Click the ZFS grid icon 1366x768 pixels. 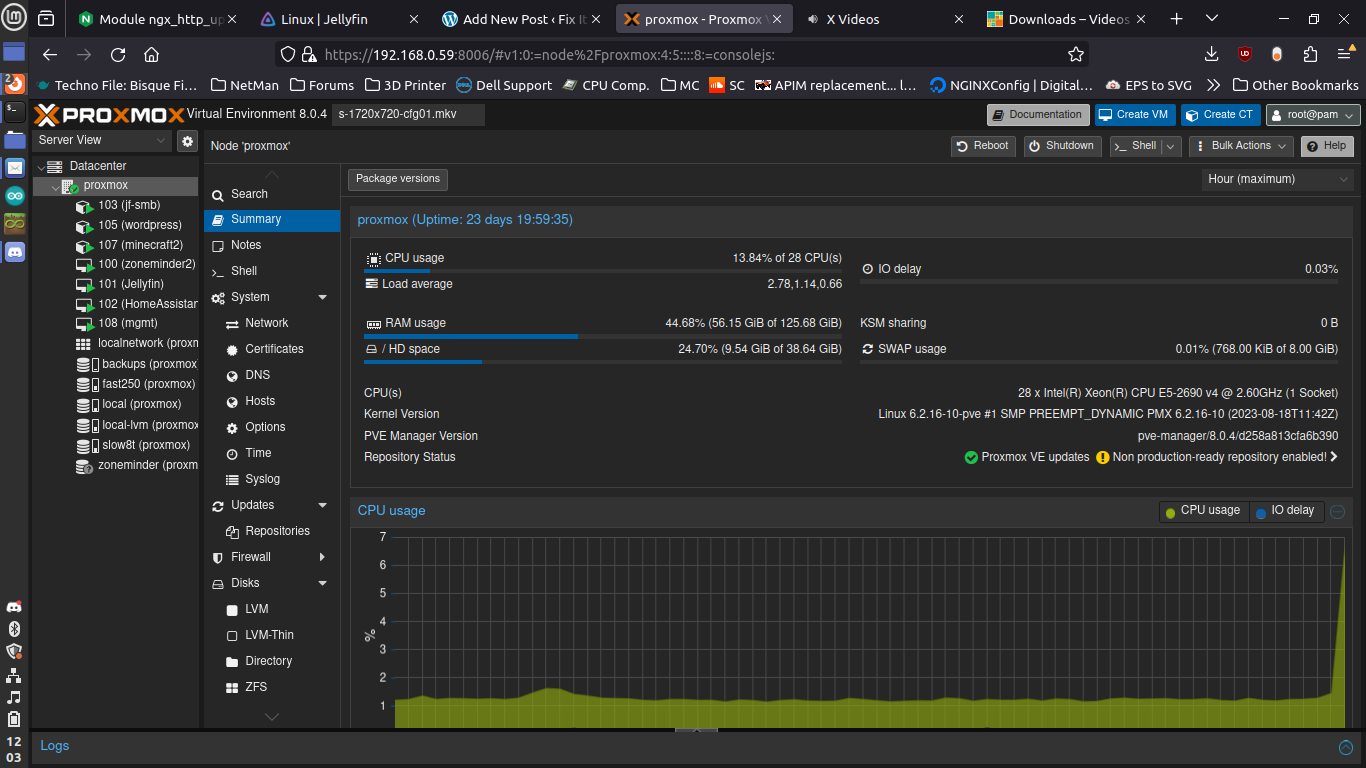pyautogui.click(x=232, y=687)
